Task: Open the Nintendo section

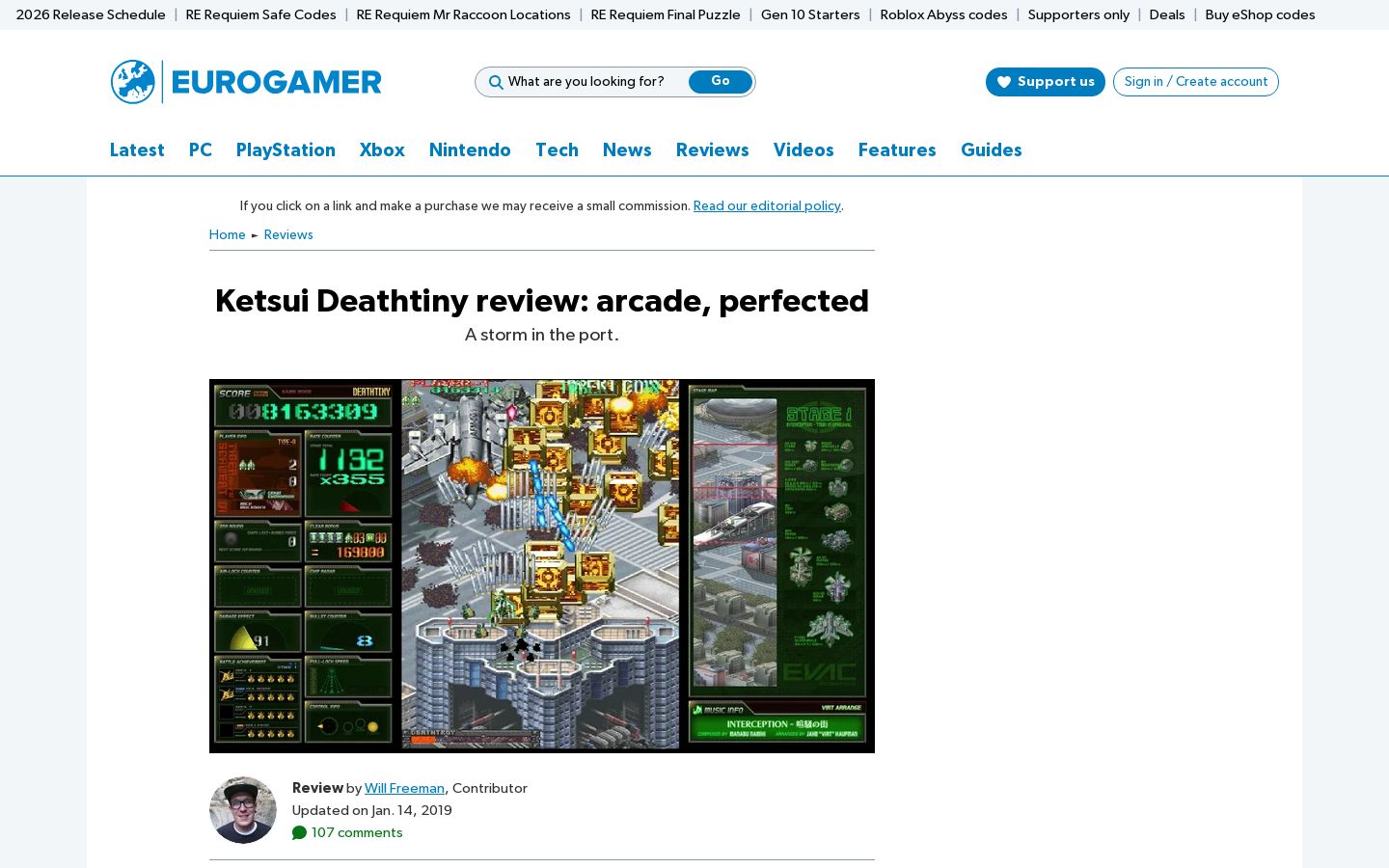Action: pos(470,149)
